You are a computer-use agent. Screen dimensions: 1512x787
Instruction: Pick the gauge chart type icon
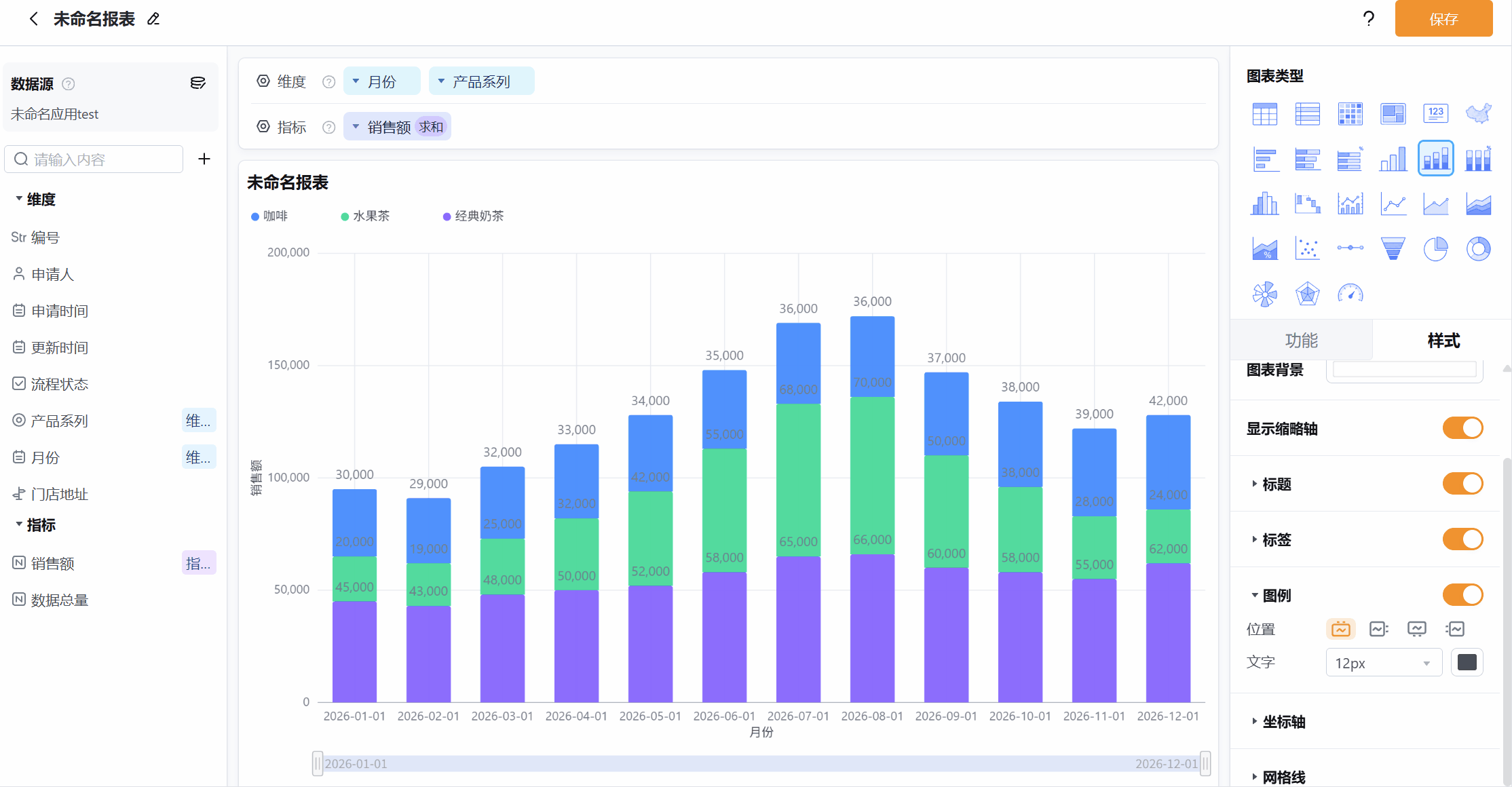click(x=1350, y=294)
